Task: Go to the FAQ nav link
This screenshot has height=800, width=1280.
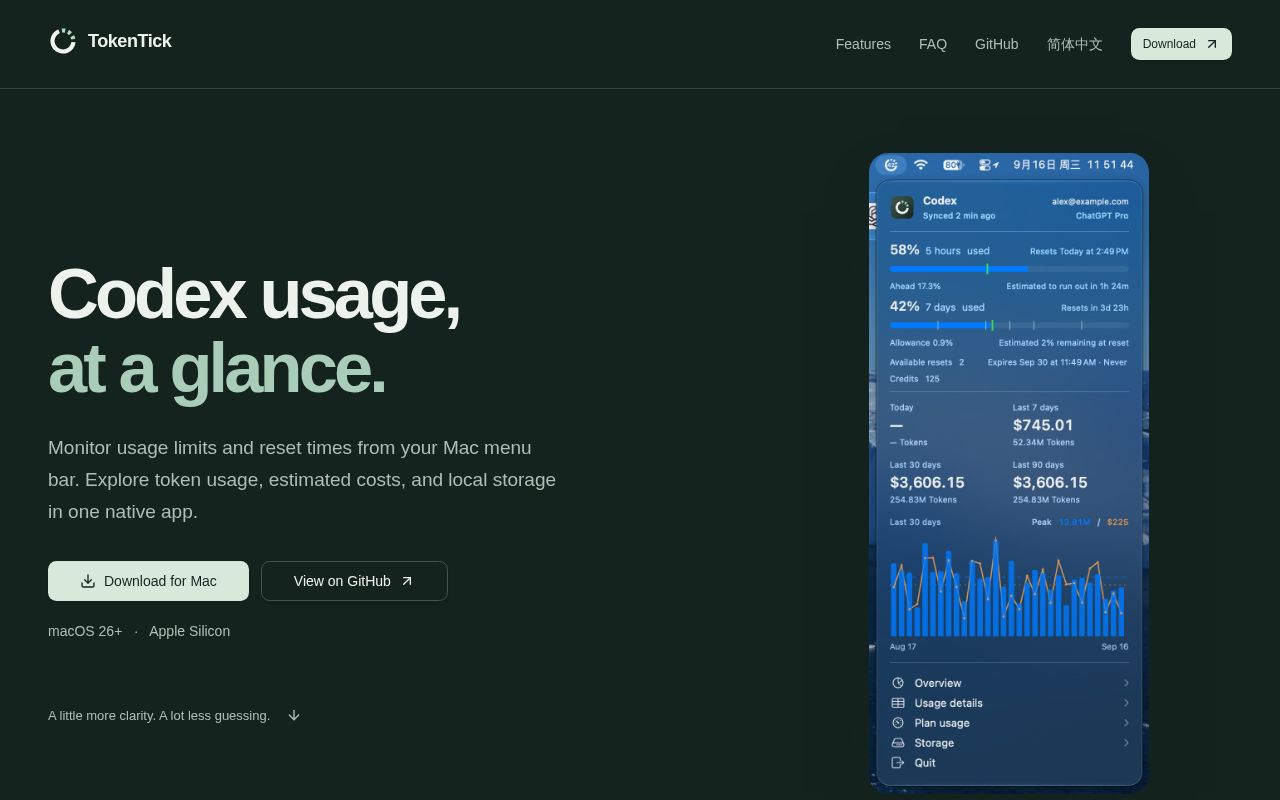Action: 933,44
